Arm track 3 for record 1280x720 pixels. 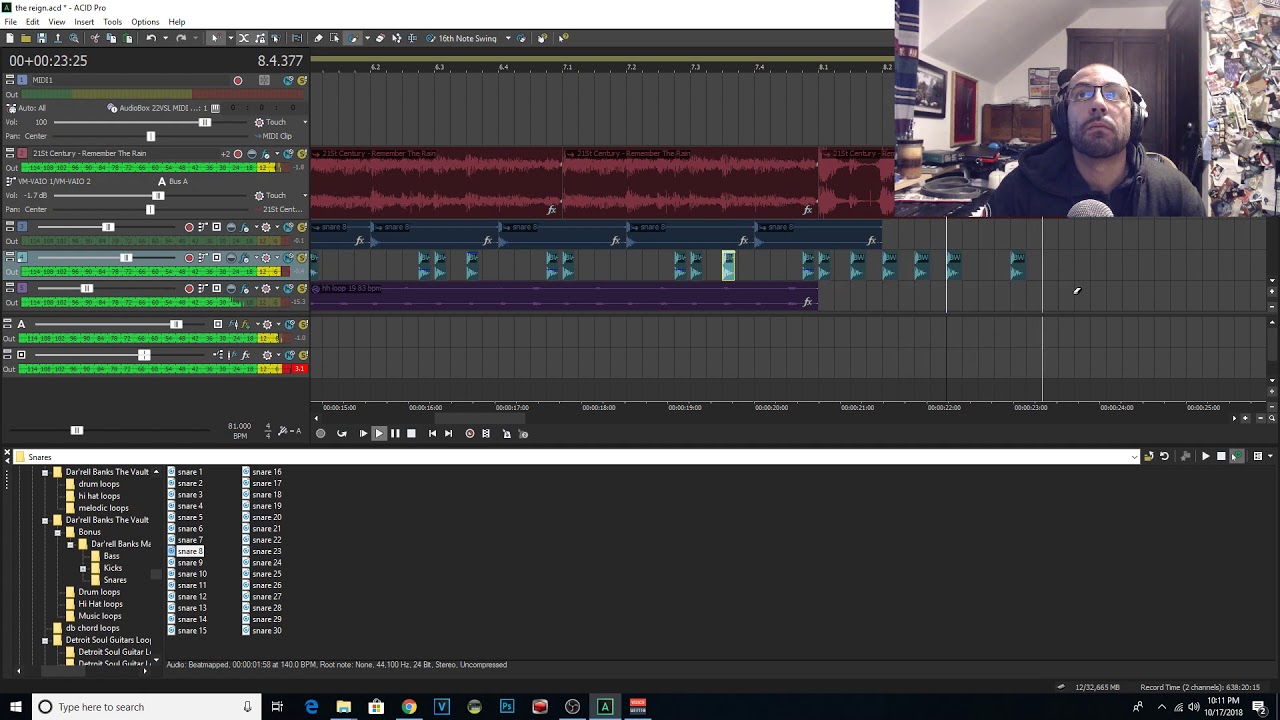pyautogui.click(x=189, y=227)
